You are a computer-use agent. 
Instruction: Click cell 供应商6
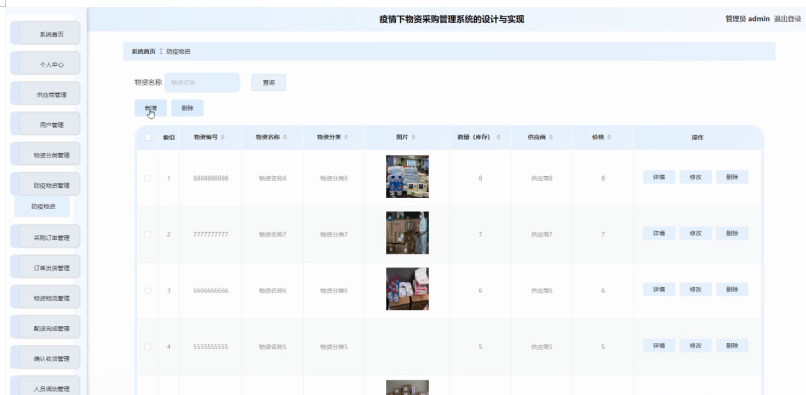coord(542,291)
